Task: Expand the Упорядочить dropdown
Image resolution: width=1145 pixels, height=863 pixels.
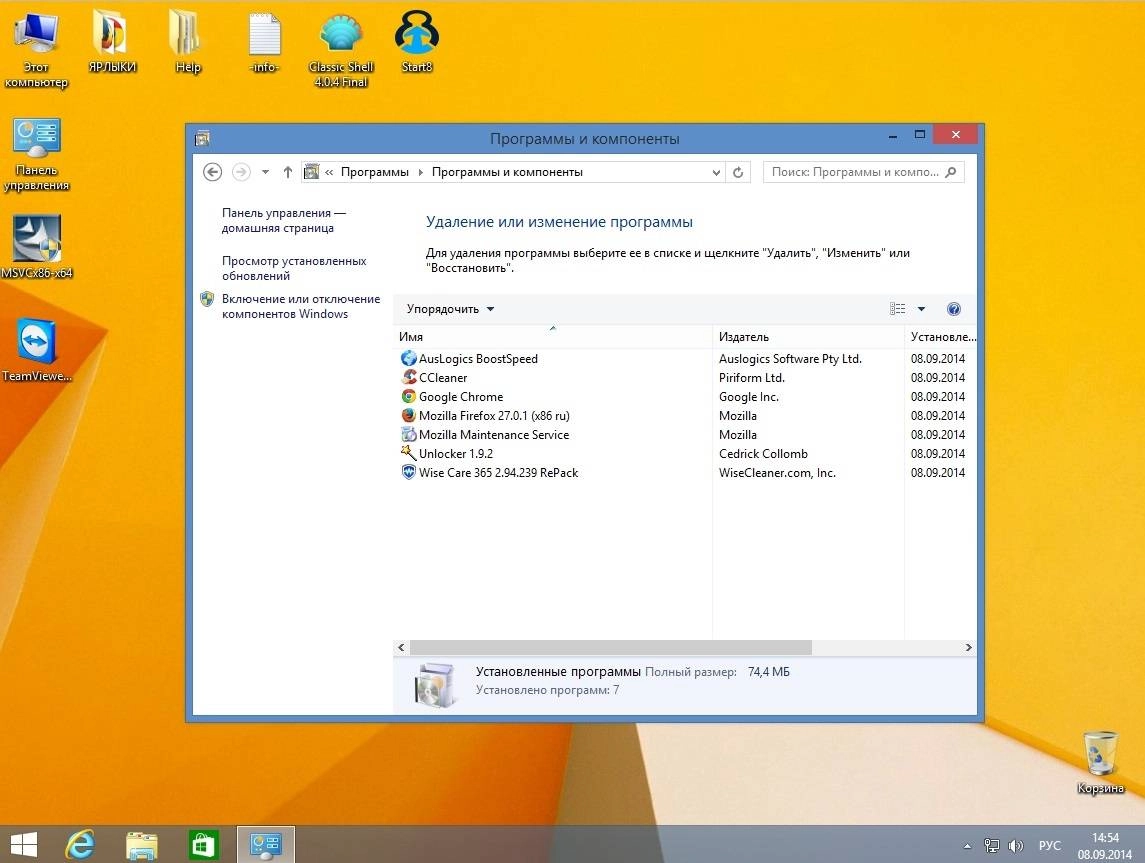Action: click(451, 309)
